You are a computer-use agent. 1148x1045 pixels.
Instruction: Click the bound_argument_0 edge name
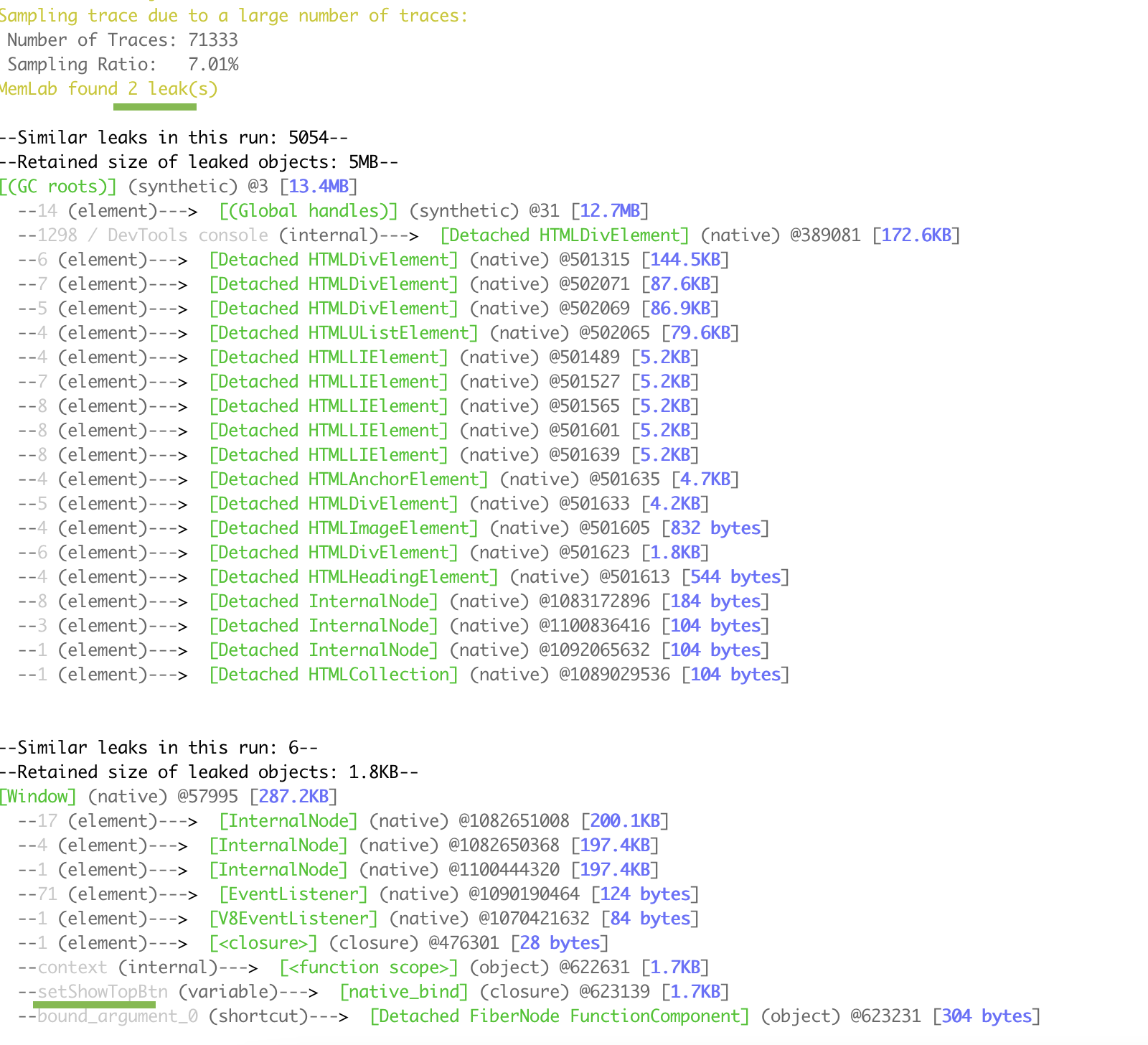118,1016
